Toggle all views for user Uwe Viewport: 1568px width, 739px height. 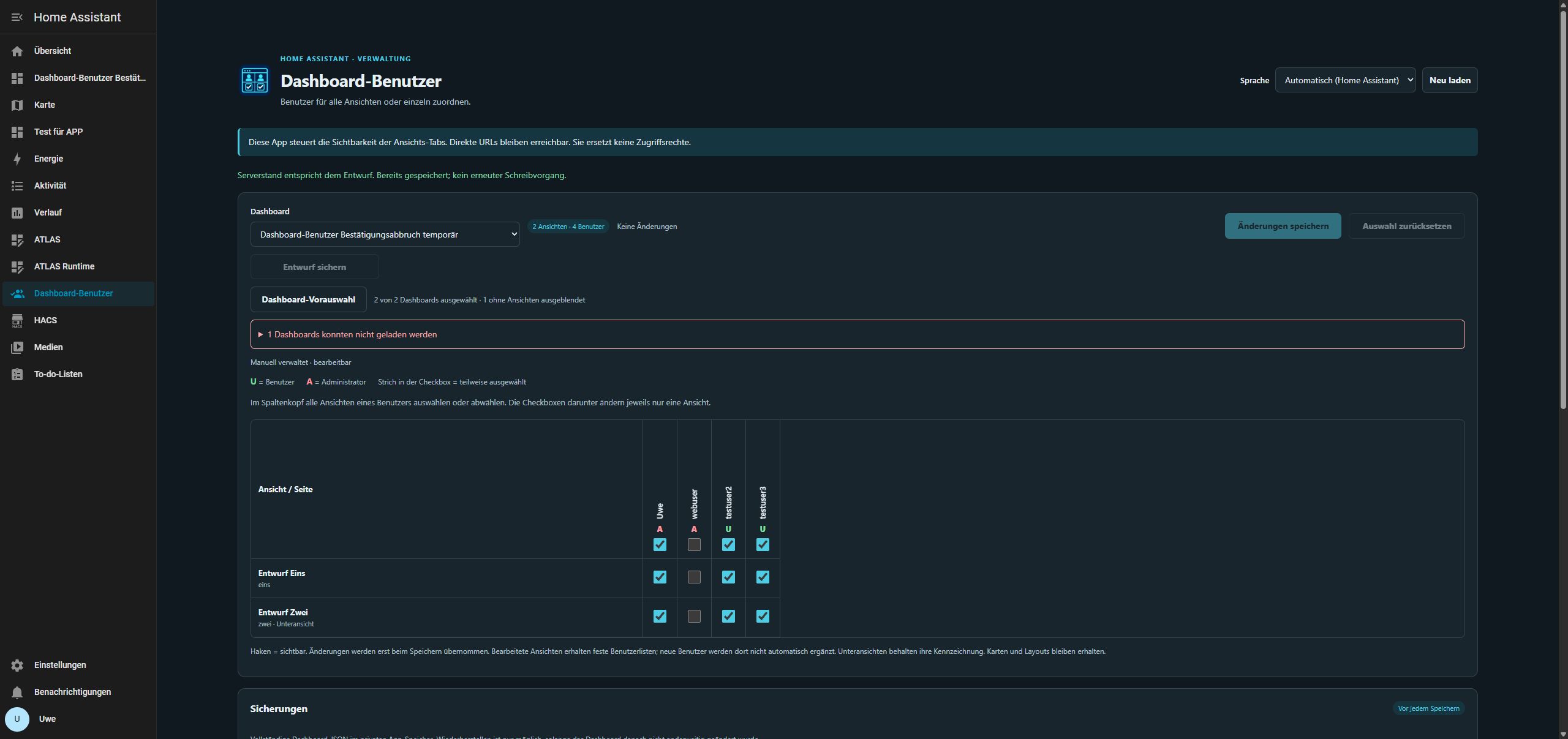click(x=660, y=544)
